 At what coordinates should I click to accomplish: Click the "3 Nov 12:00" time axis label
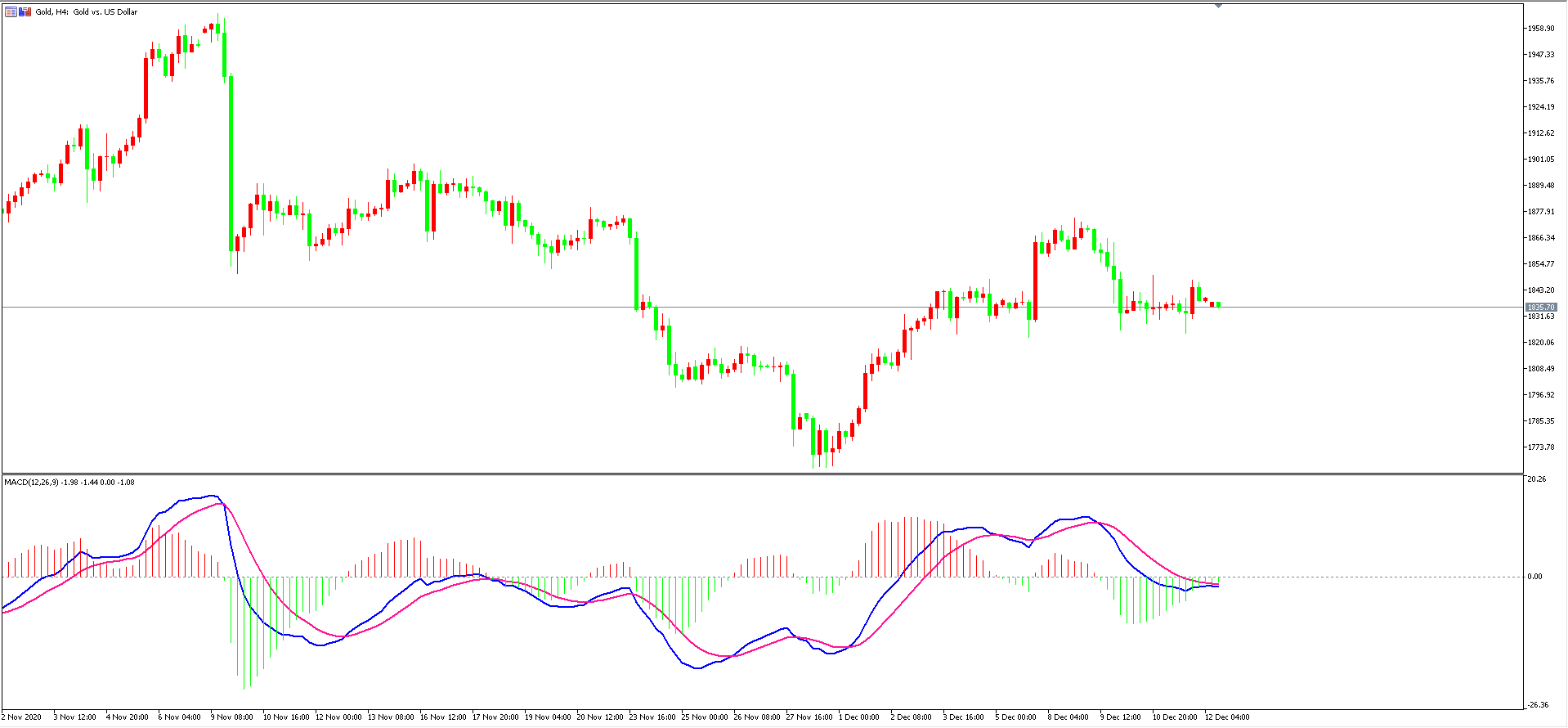(x=75, y=717)
